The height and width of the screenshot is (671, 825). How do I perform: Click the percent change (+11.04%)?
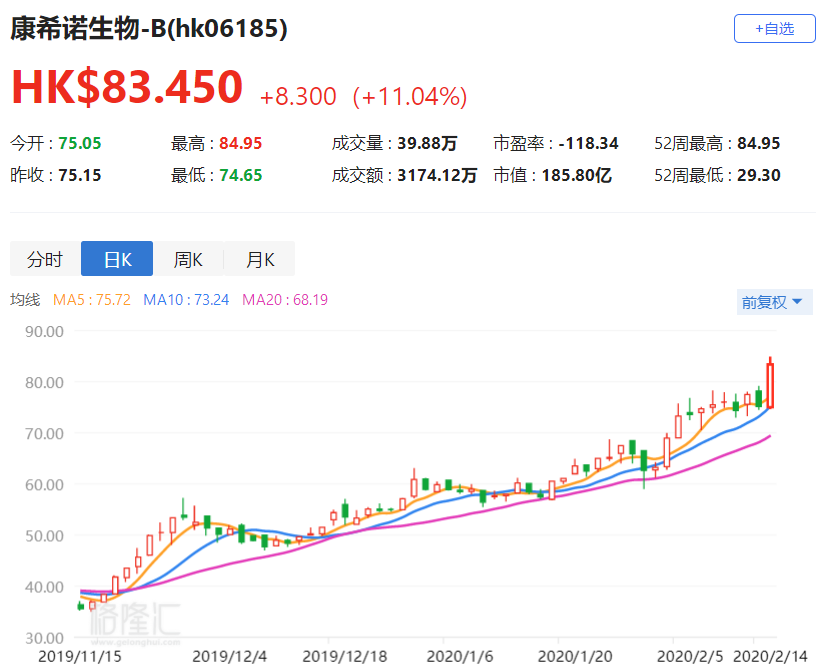(410, 96)
